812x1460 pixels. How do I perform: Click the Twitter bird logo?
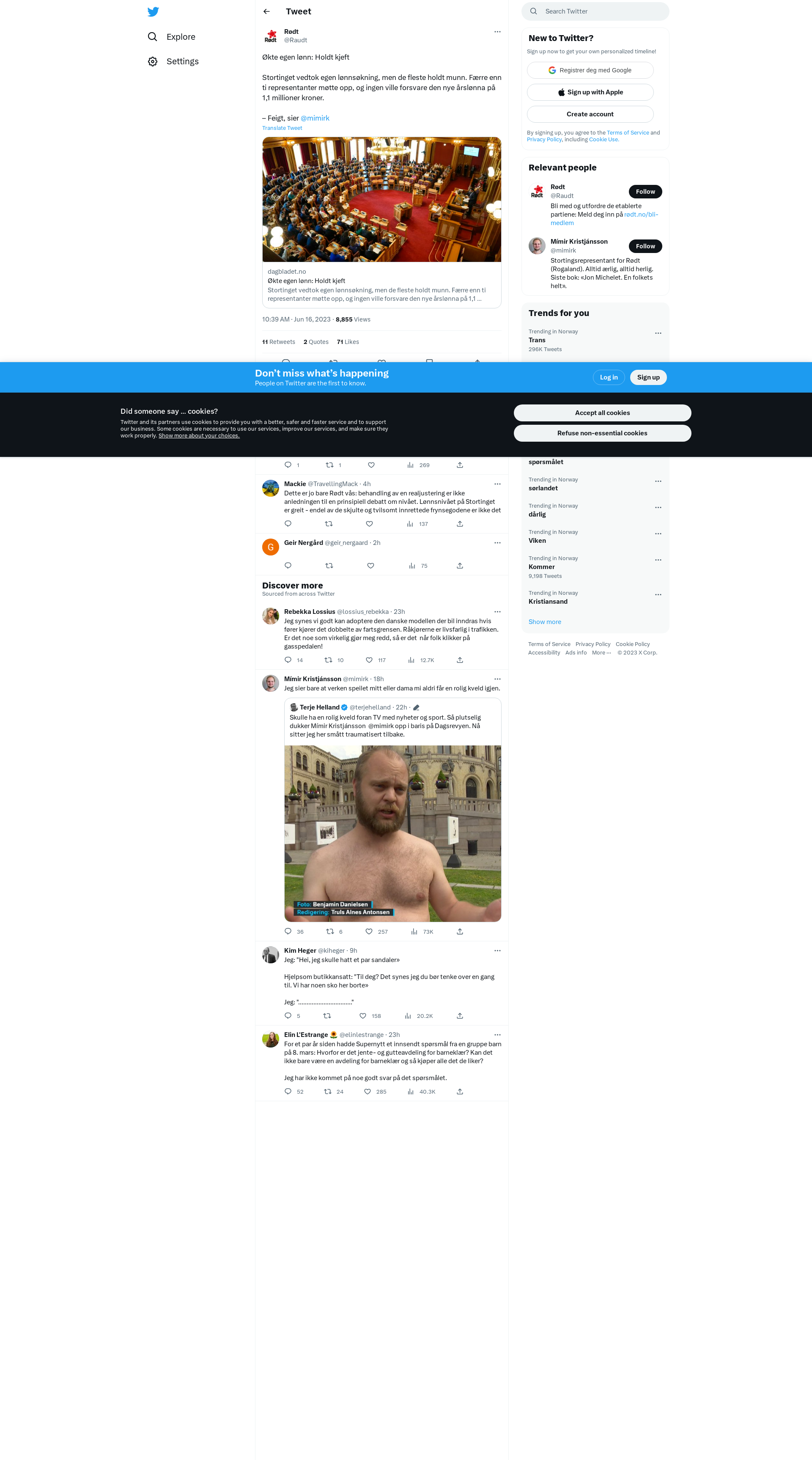click(x=153, y=12)
